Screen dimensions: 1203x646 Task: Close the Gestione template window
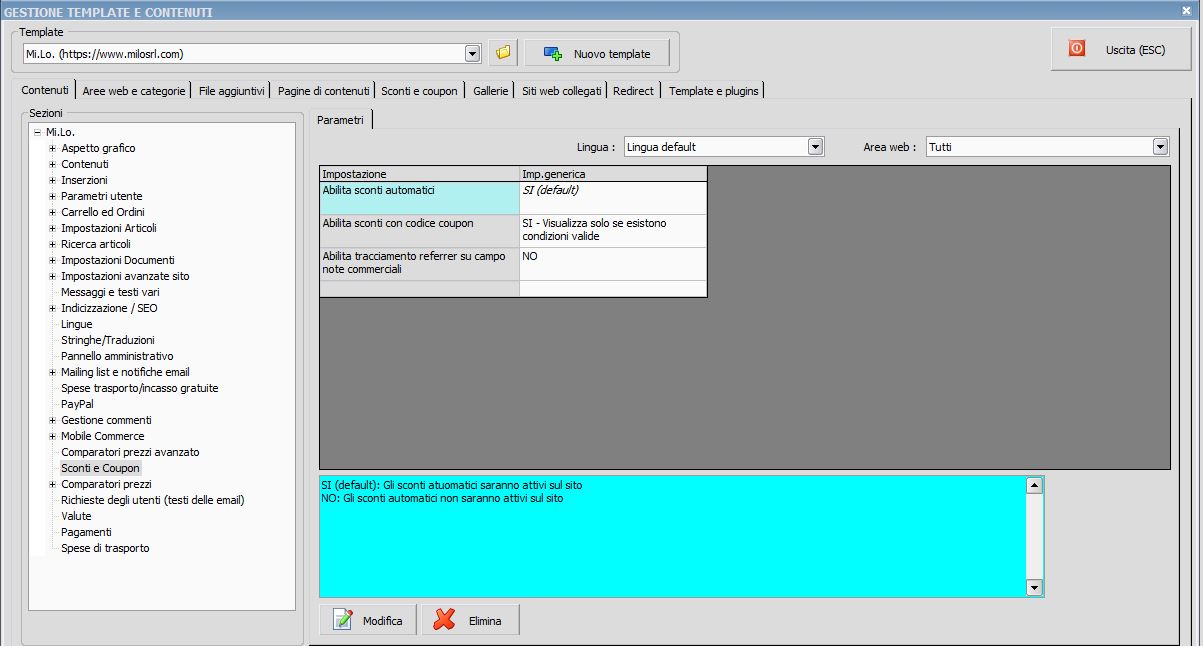[x=1186, y=10]
